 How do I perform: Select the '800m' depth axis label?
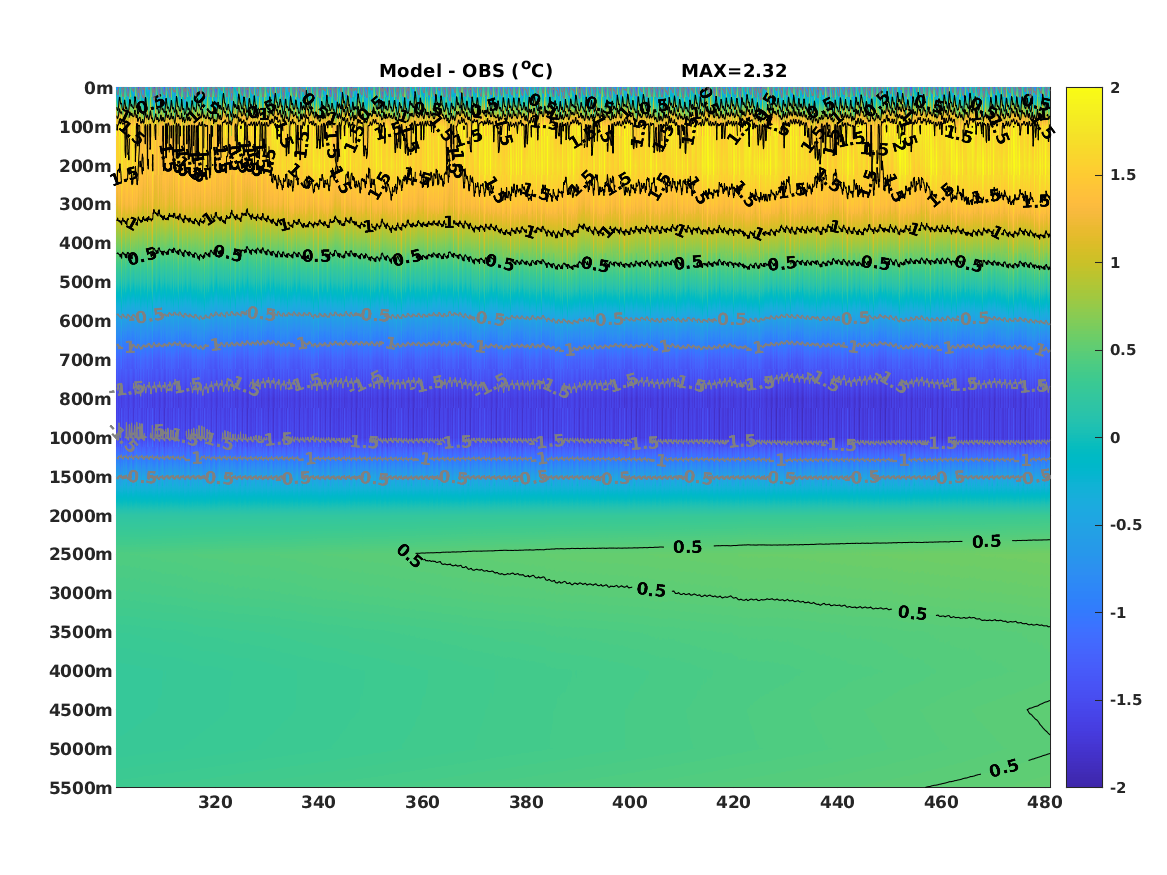(86, 399)
